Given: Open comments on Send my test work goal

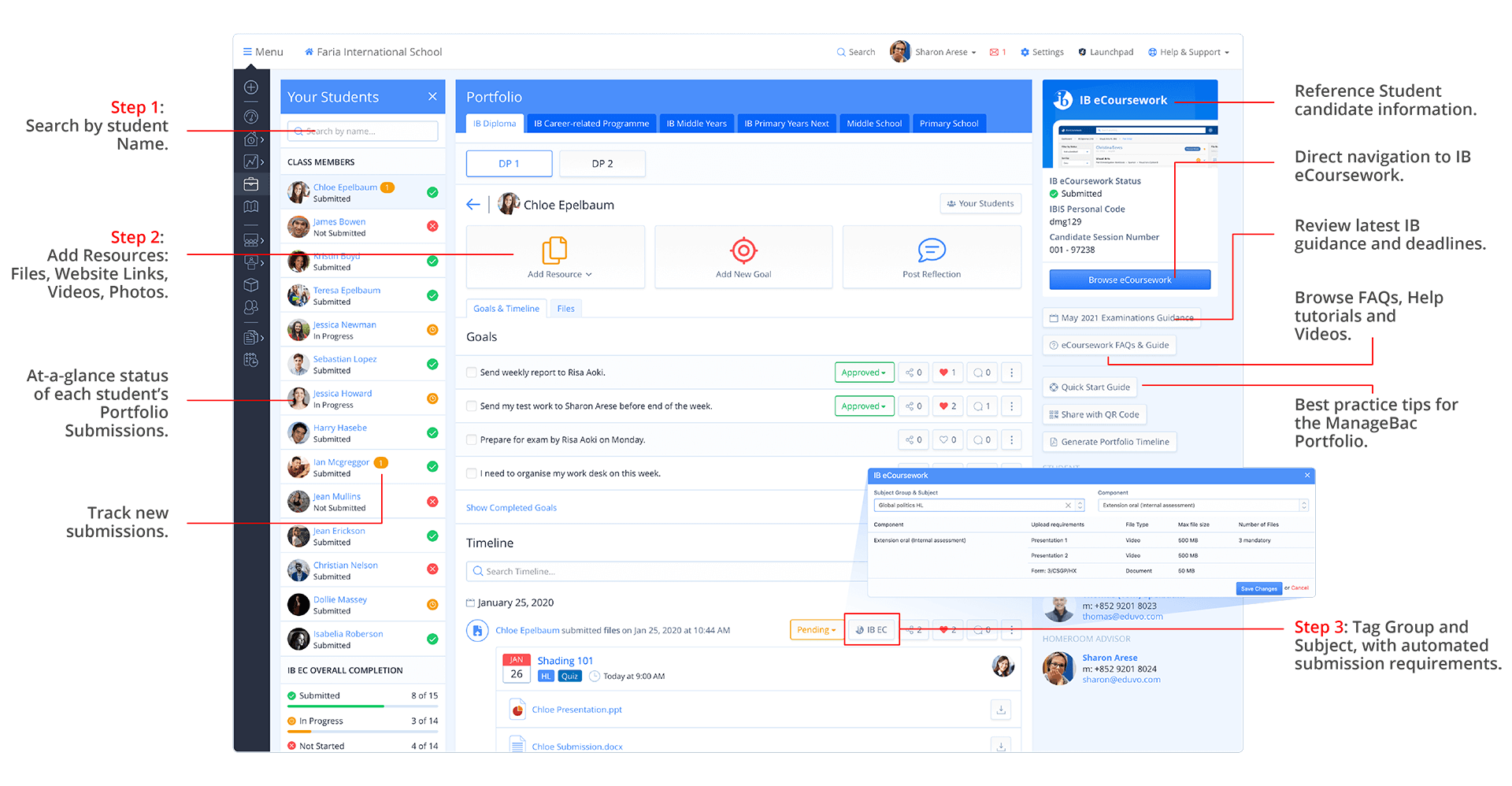Looking at the screenshot, I should 982,406.
